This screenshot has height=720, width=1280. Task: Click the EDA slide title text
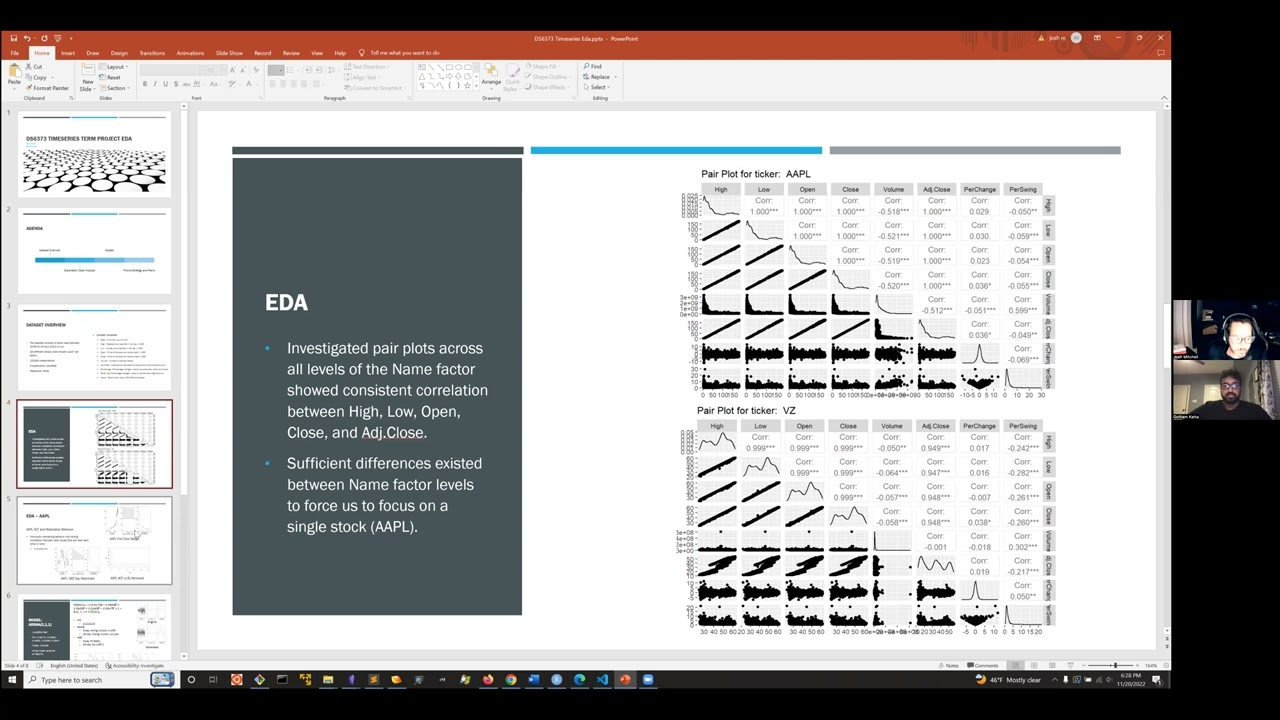pos(286,303)
